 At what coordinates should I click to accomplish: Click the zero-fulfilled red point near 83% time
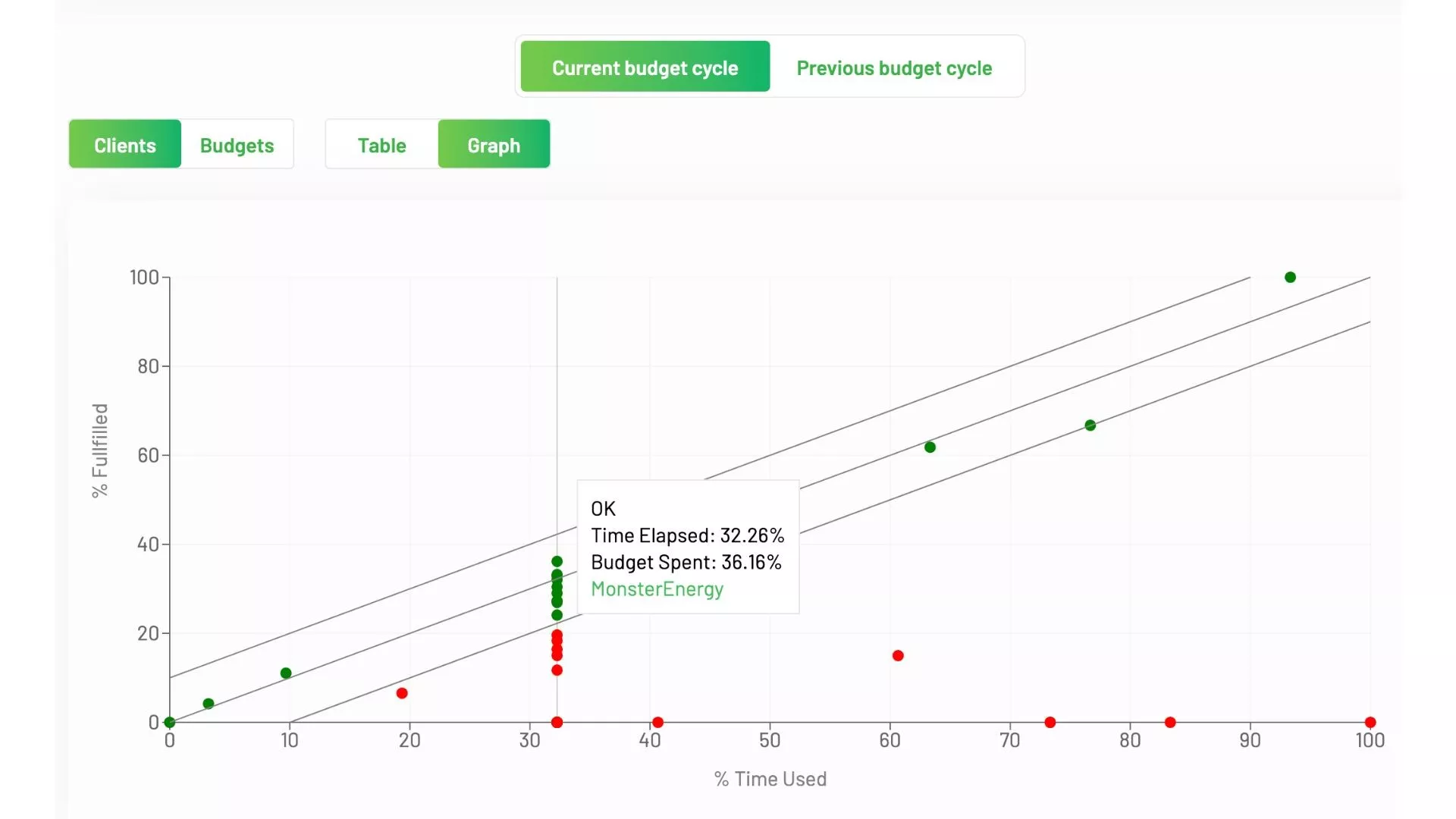[x=1170, y=722]
